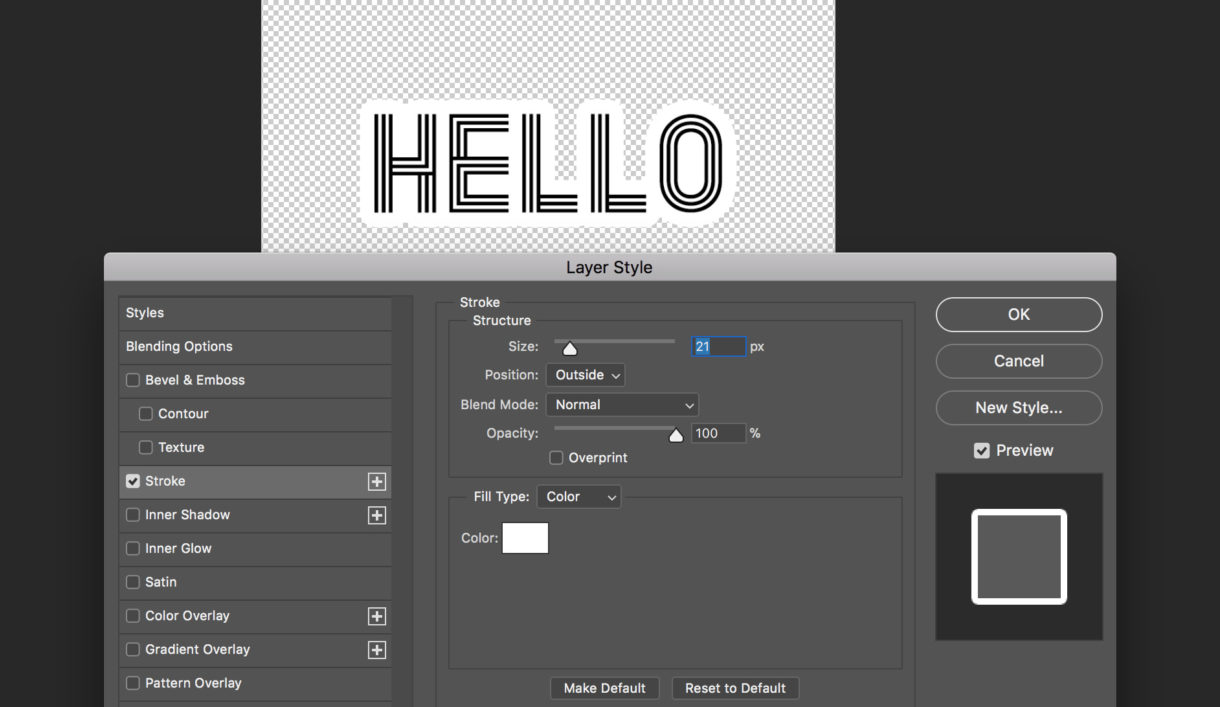1220x707 pixels.
Task: Add another Inner Shadow with plus icon
Action: (x=376, y=515)
